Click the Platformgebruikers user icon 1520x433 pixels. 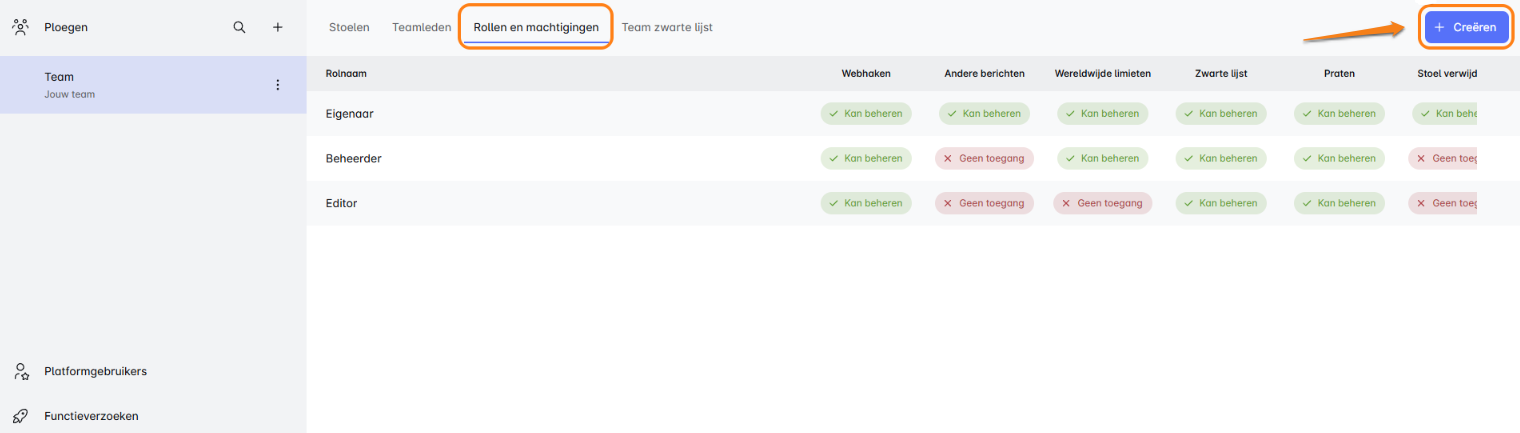pyautogui.click(x=20, y=371)
